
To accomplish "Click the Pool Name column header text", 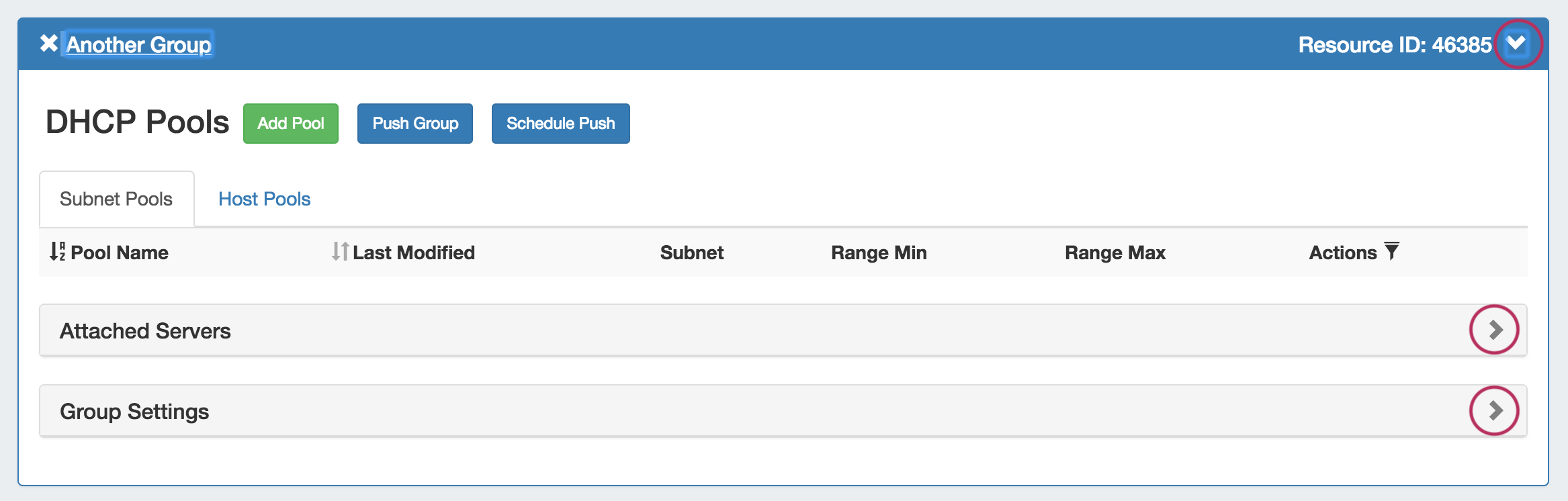I will click(x=120, y=253).
